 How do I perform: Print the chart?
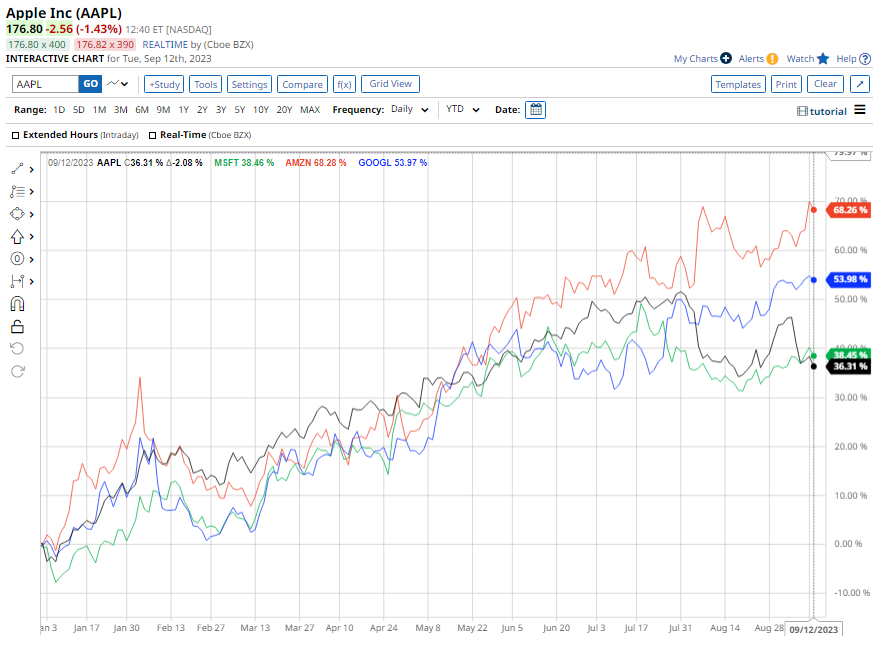tap(786, 84)
